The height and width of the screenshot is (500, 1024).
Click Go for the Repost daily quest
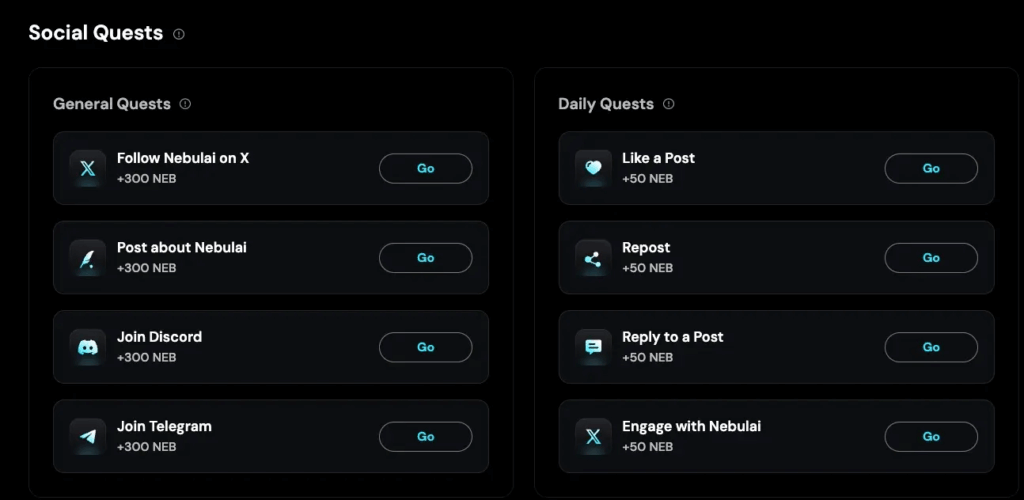point(931,258)
